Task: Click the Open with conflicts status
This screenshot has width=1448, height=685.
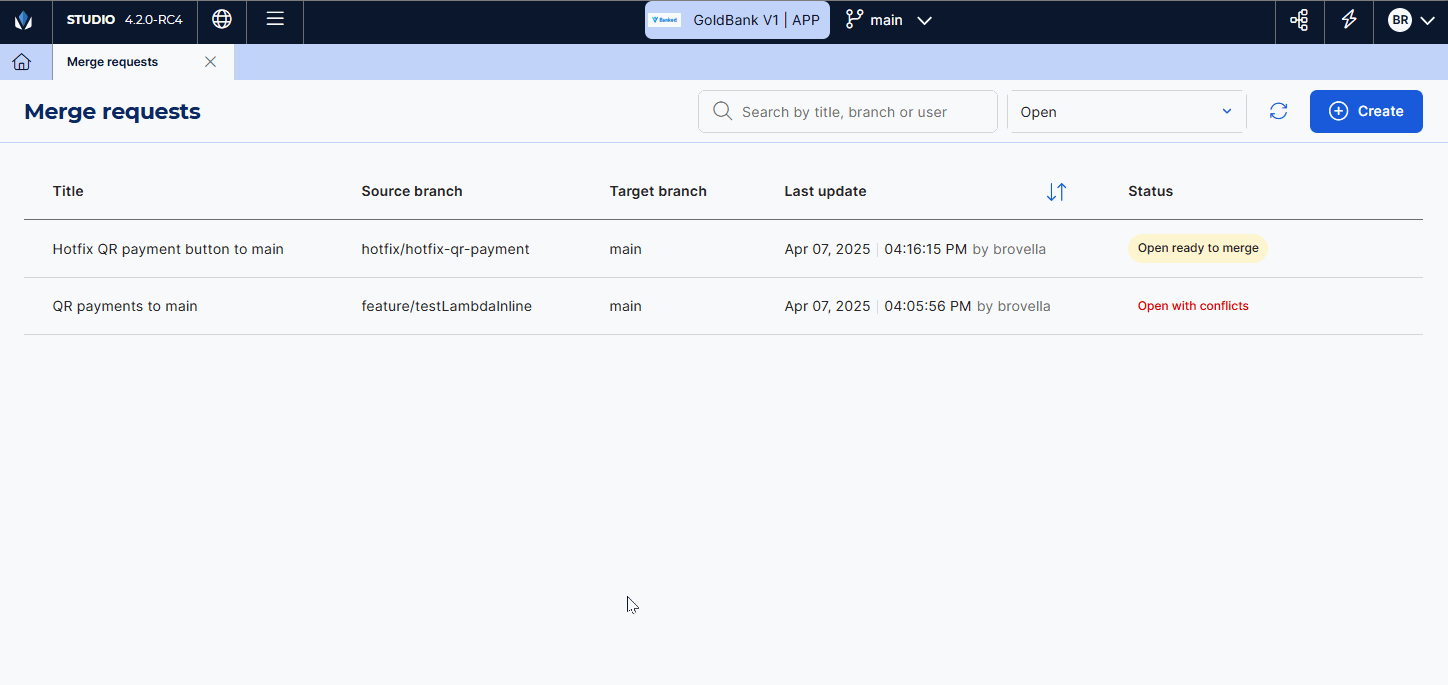Action: (1193, 306)
